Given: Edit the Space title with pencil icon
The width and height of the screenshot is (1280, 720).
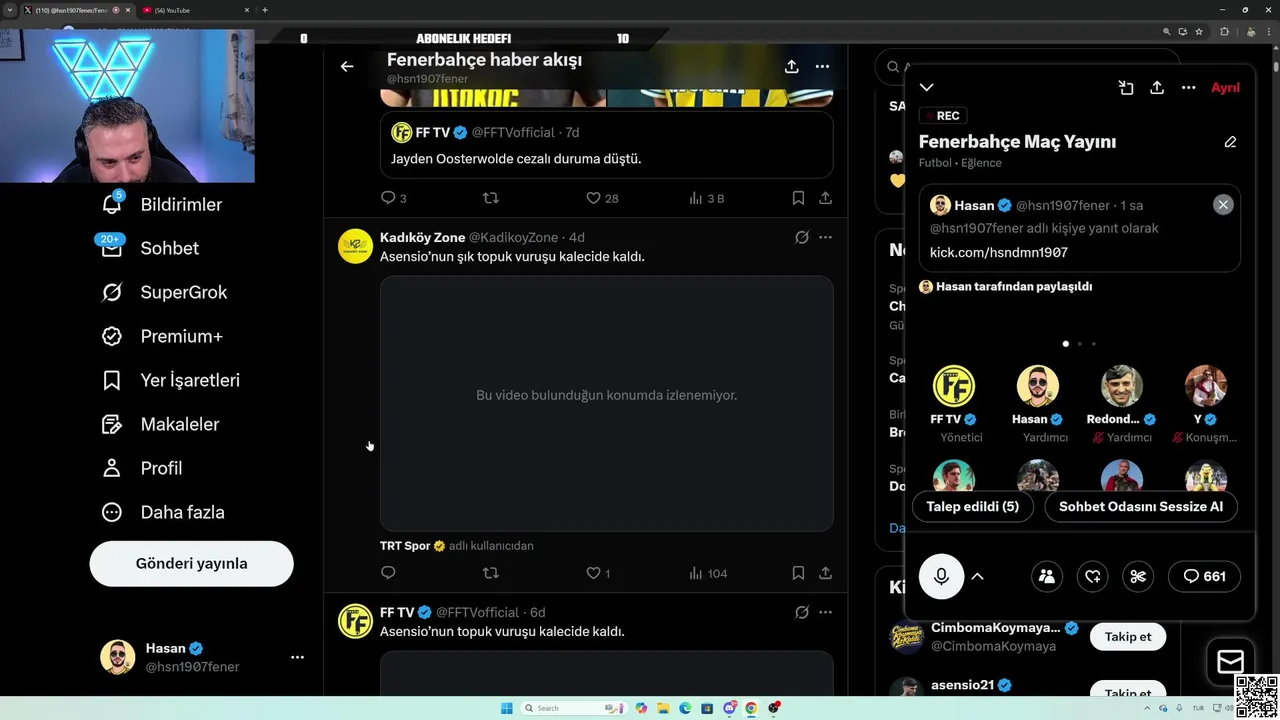Looking at the screenshot, I should click(1230, 142).
